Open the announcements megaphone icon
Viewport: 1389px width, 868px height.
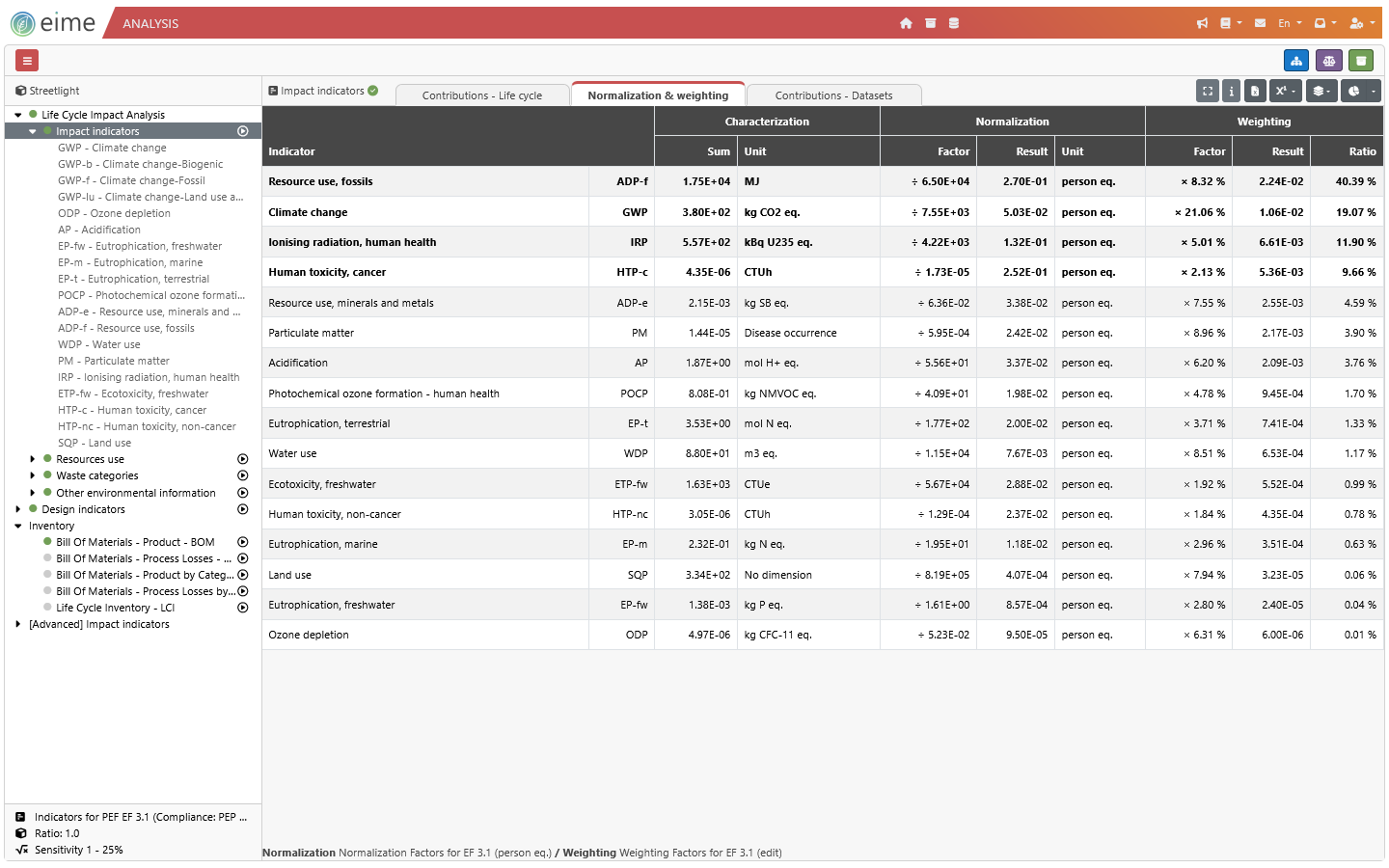tap(1202, 23)
